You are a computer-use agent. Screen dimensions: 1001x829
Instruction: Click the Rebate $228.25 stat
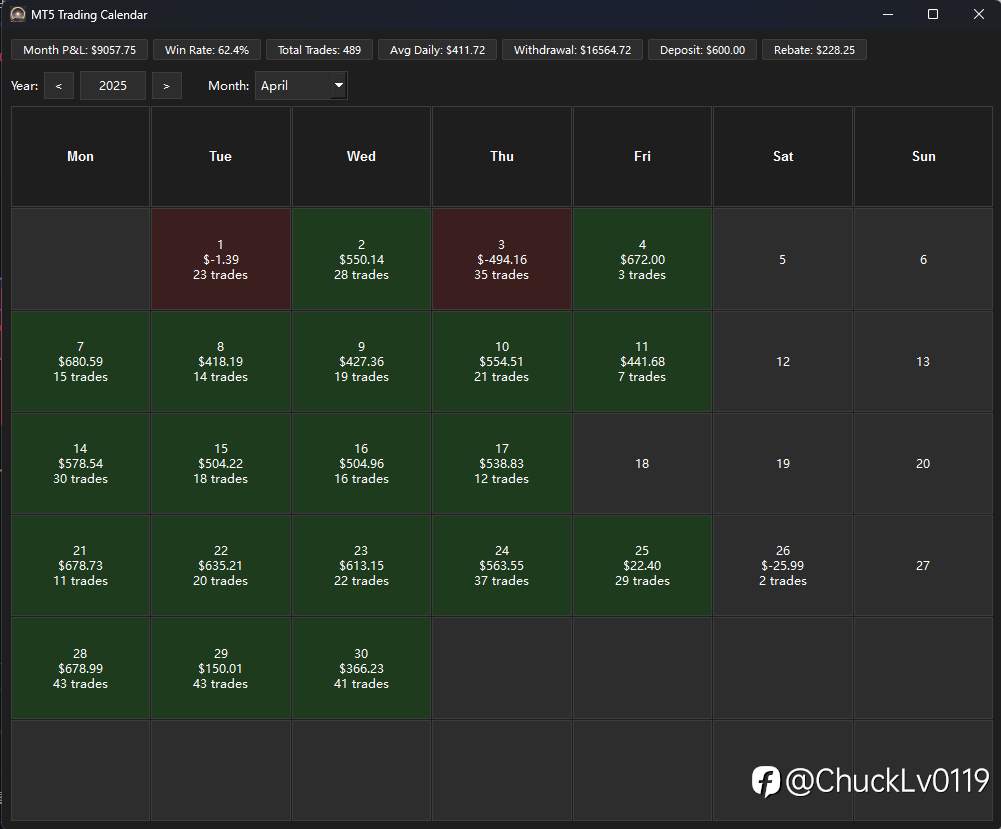click(815, 50)
